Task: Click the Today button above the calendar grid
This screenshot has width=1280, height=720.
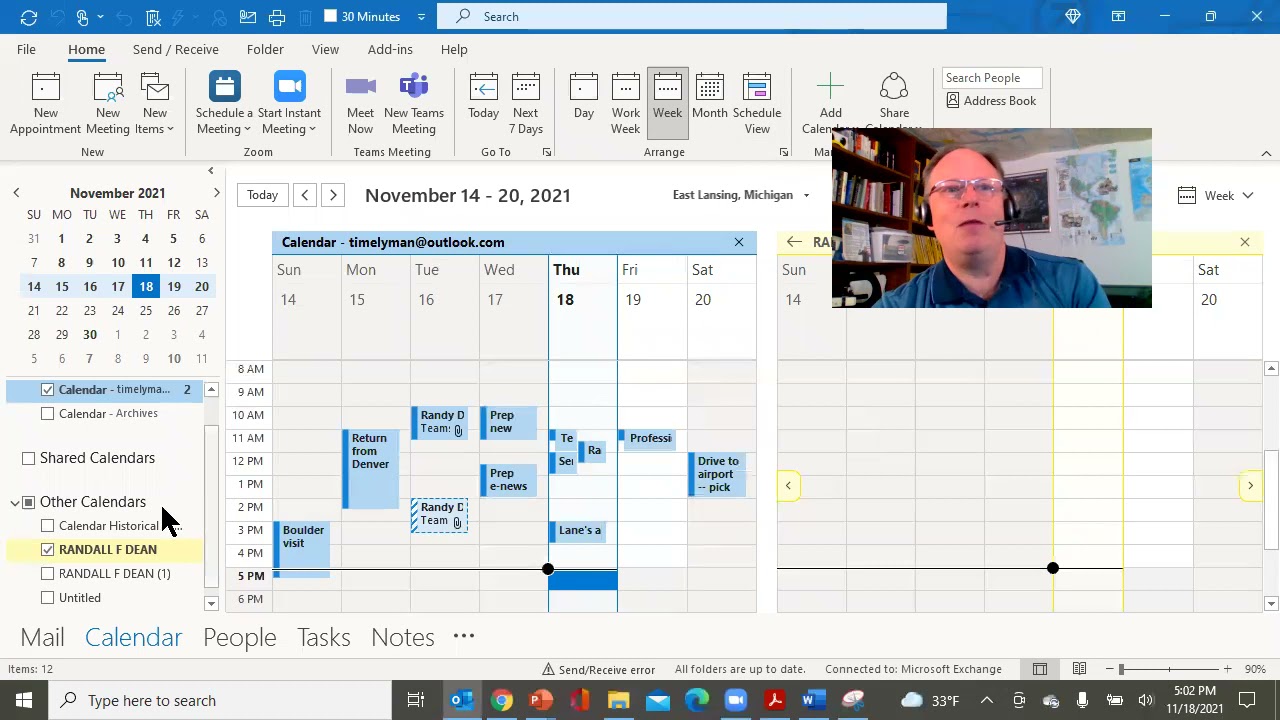Action: [x=262, y=195]
